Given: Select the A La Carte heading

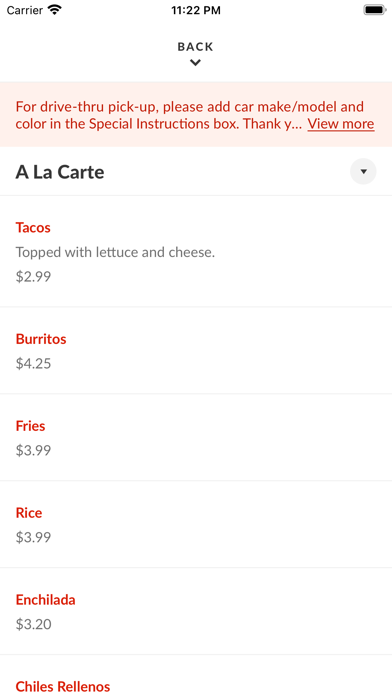Looking at the screenshot, I should (x=60, y=172).
